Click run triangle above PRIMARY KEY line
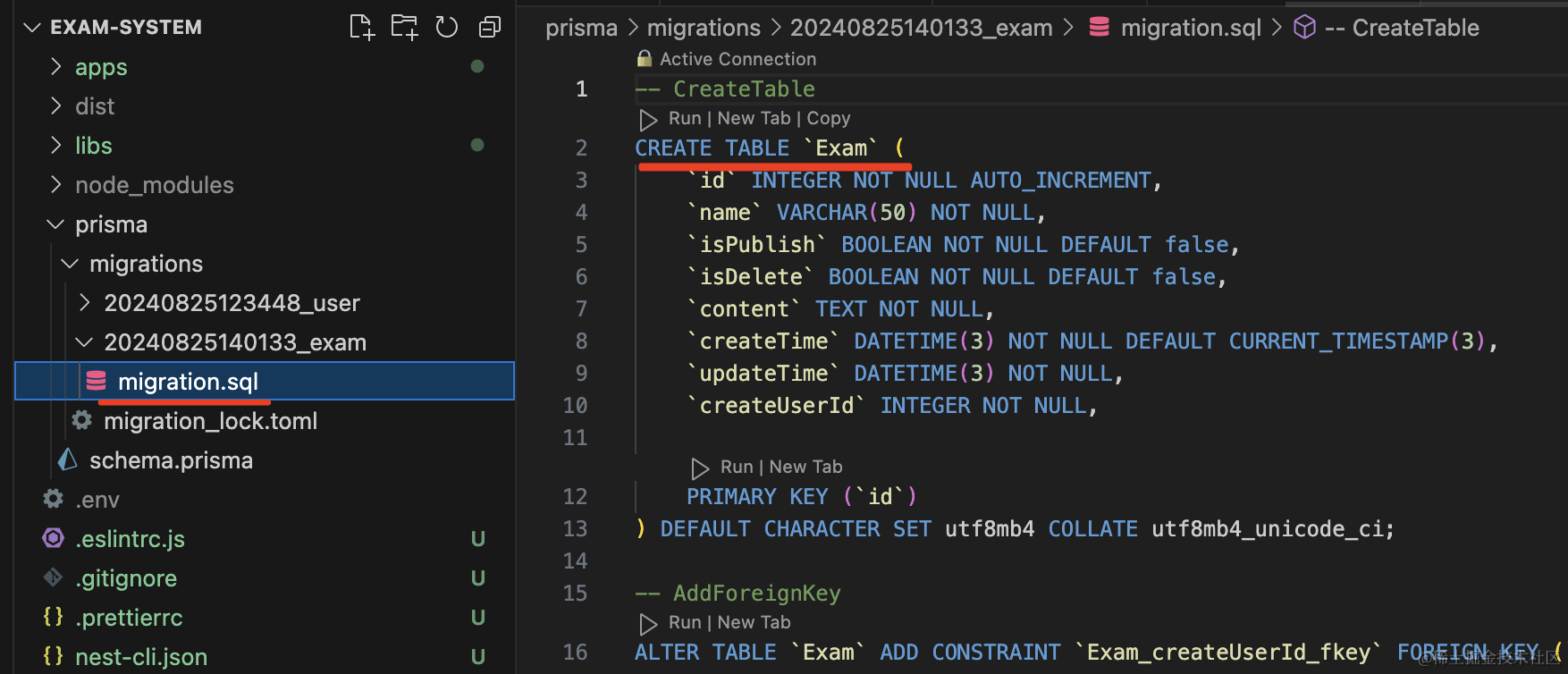Viewport: 1568px width, 674px height. 700,468
